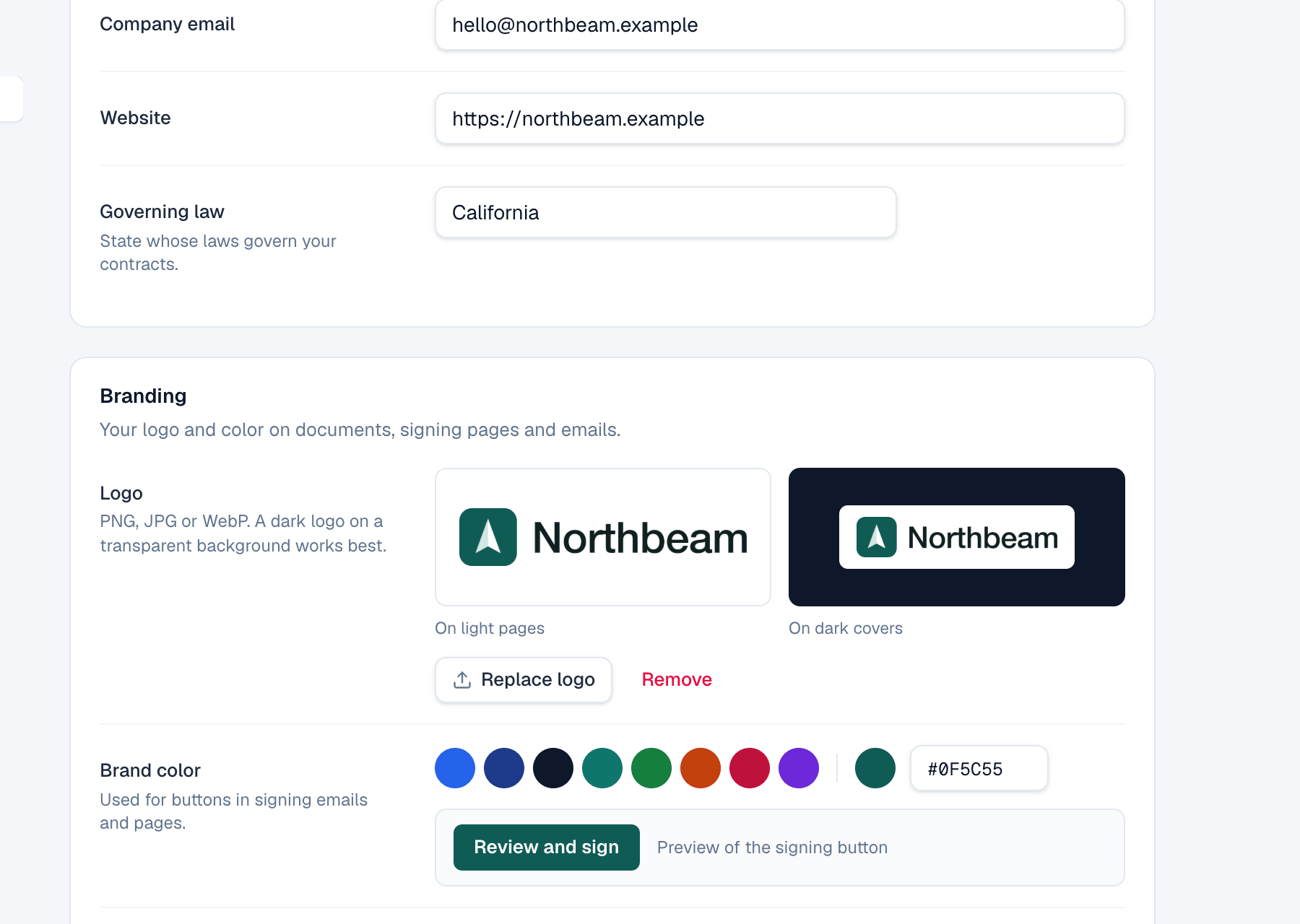Screen dimensions: 1300x924
Task: Pick the green brand color swatch
Action: pyautogui.click(x=651, y=768)
